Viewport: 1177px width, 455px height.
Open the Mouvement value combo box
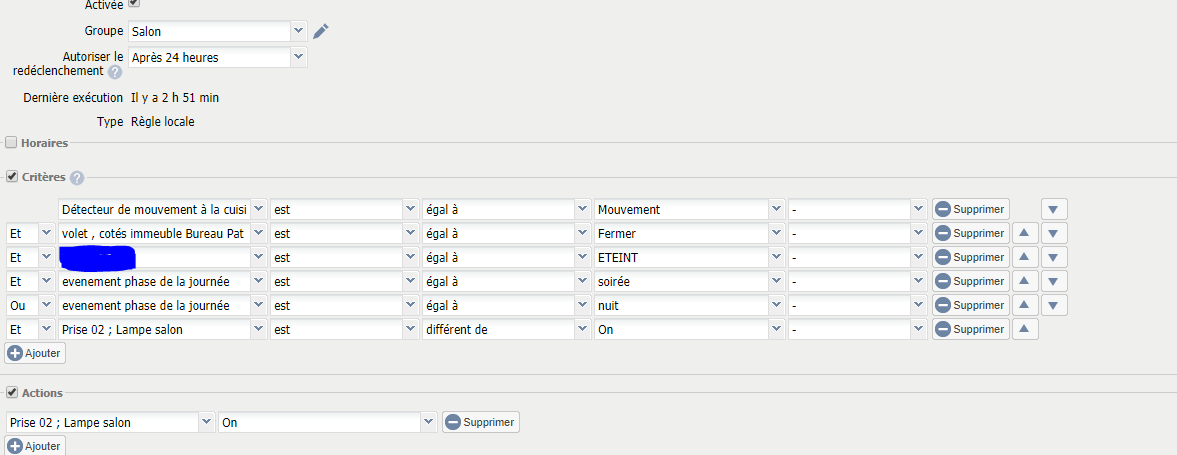coord(688,209)
